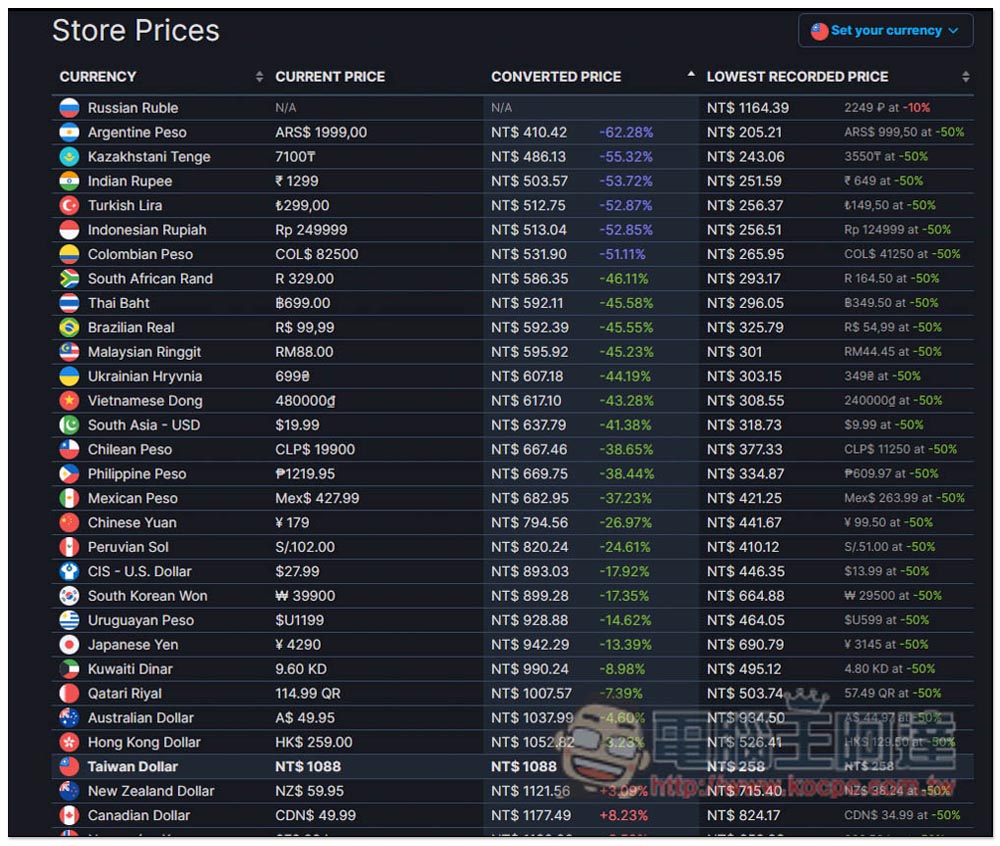Click the Turkish Lira flag icon
This screenshot has height=846, width=1000.
click(69, 205)
